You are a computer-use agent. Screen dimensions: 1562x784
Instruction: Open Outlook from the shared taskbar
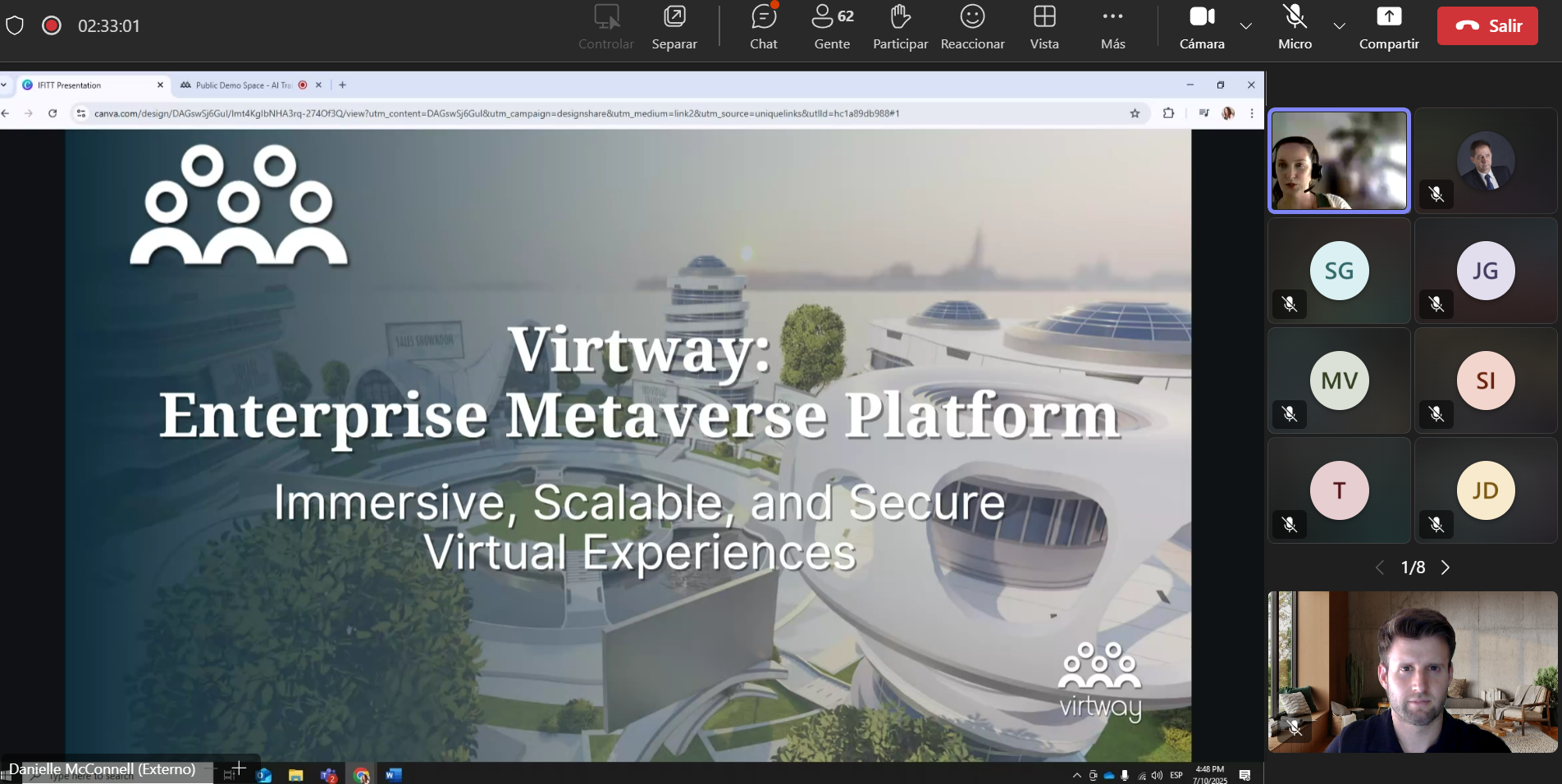[x=264, y=775]
